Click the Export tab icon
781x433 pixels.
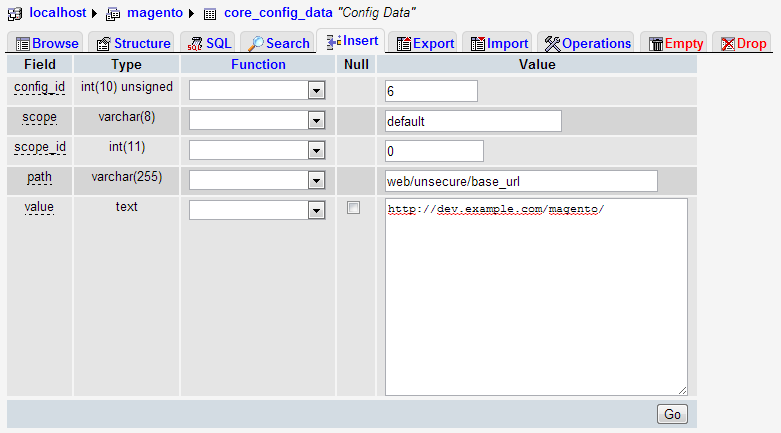click(x=403, y=44)
